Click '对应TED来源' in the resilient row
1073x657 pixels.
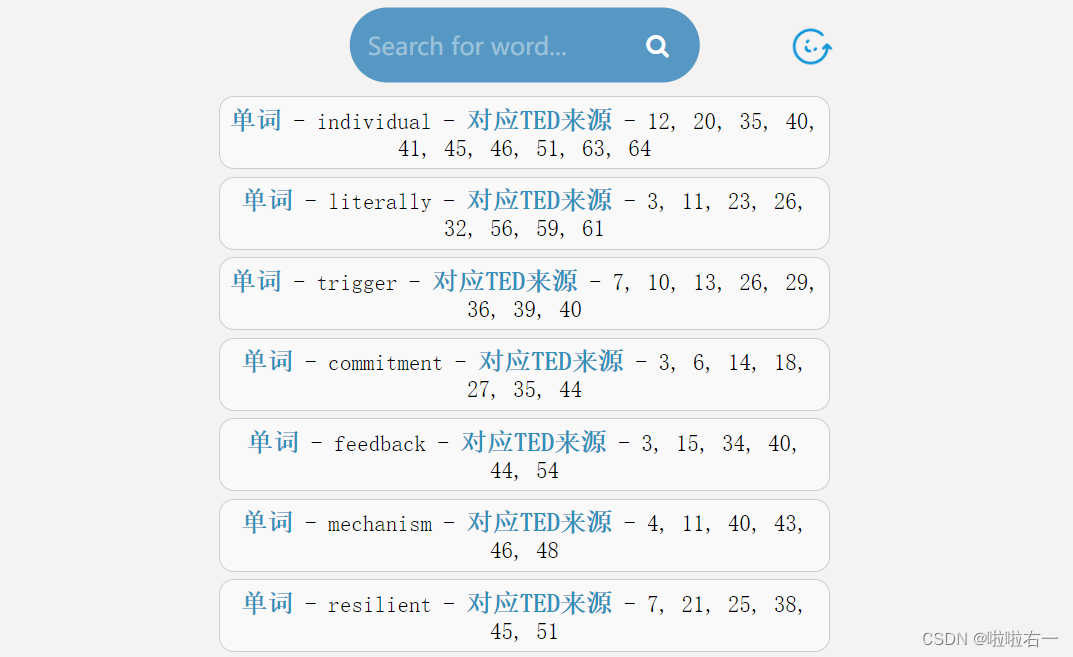(539, 603)
